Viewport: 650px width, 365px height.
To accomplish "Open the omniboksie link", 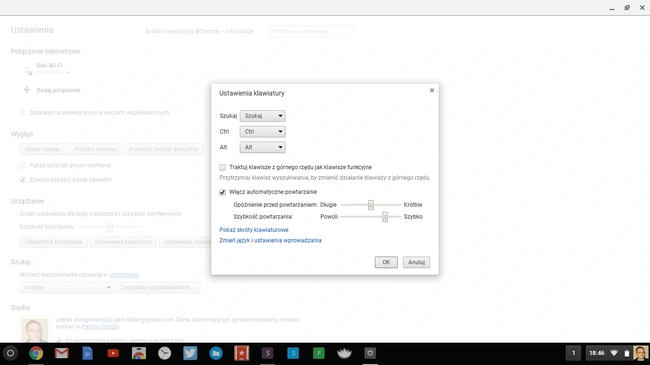I will [124, 275].
